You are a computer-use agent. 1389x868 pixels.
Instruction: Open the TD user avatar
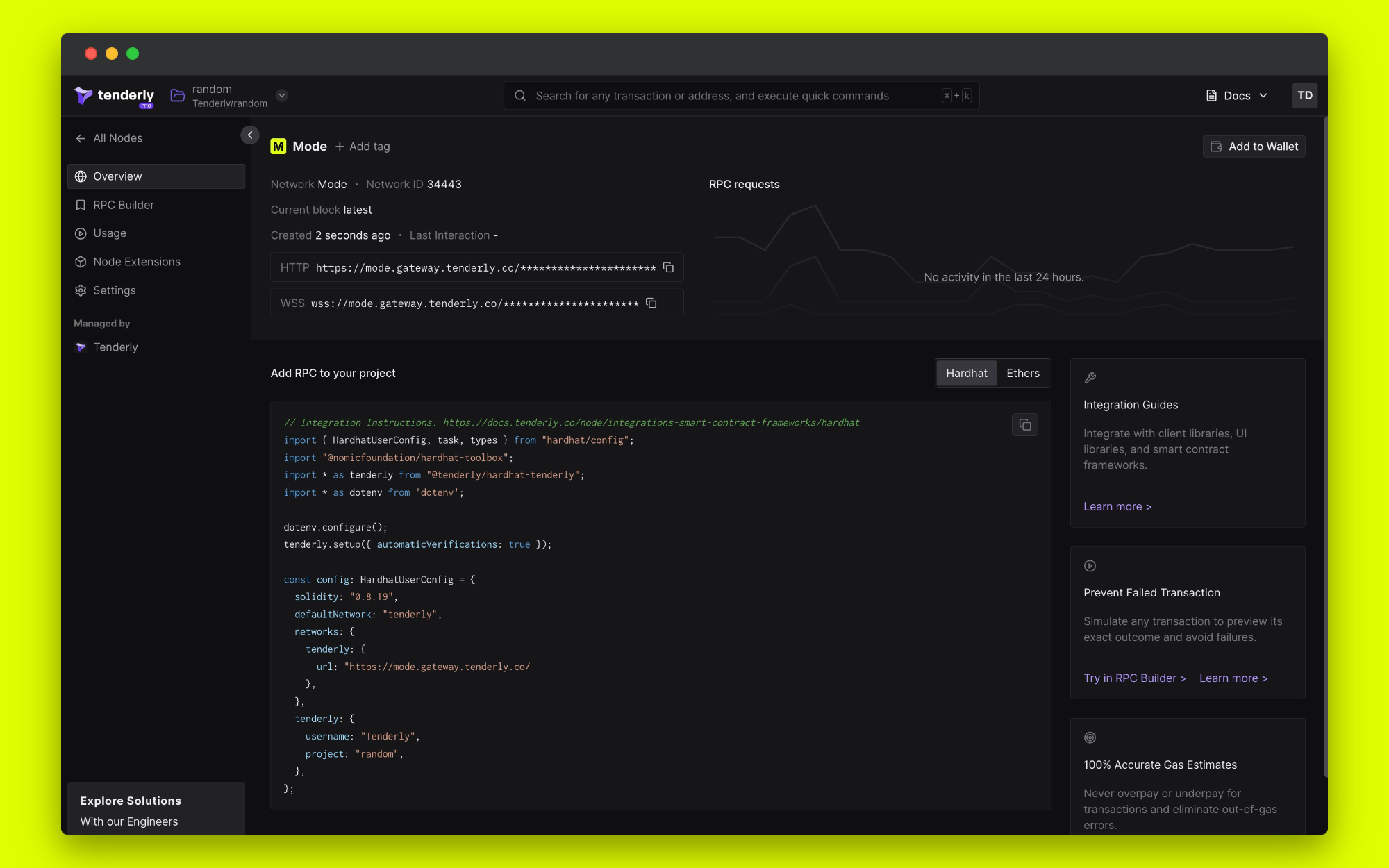pos(1304,96)
